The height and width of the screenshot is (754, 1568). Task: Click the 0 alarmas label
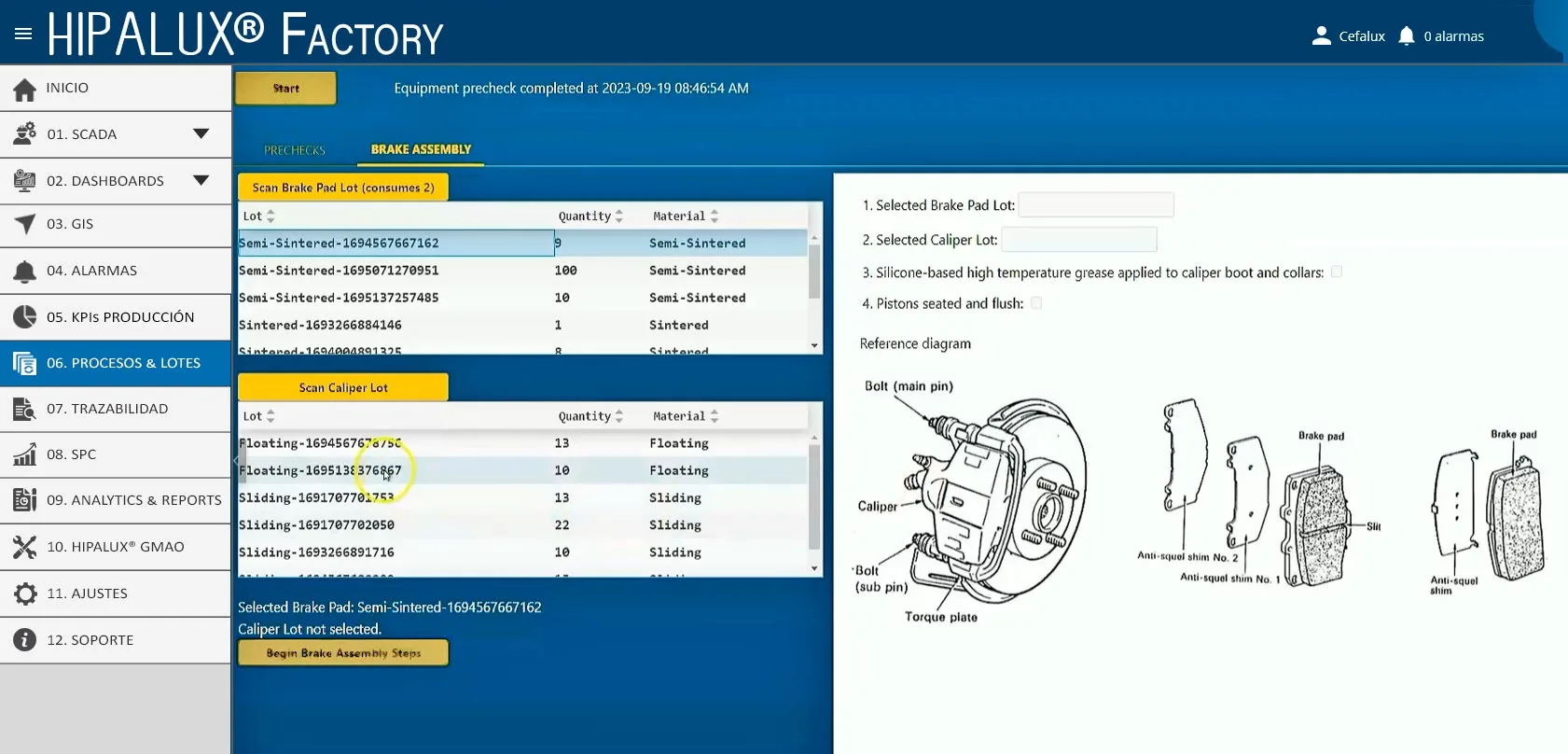tap(1453, 36)
